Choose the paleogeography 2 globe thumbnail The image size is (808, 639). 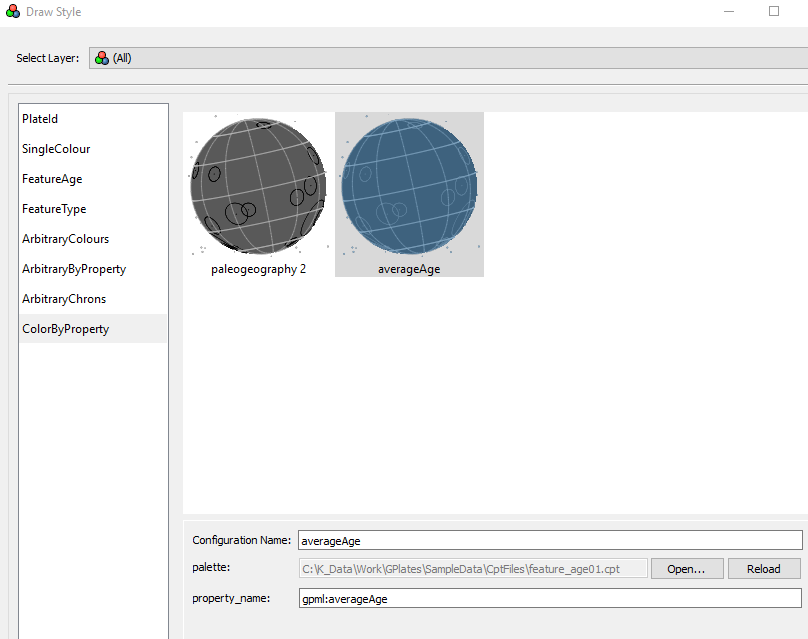[x=258, y=194]
